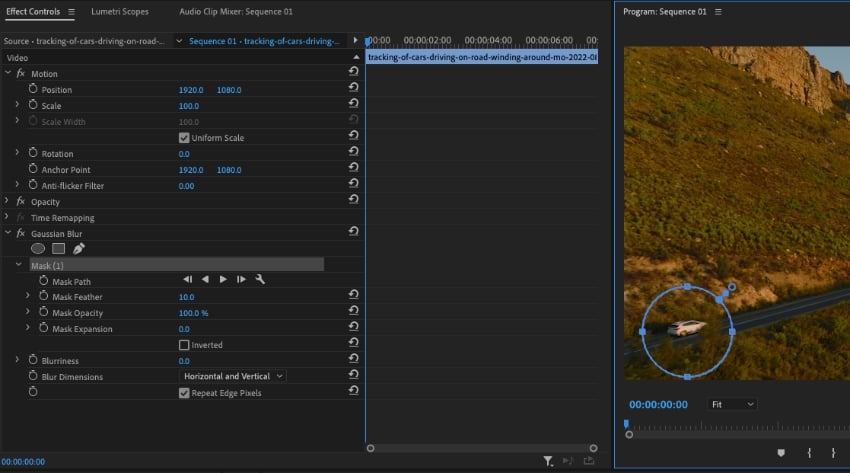Image resolution: width=850 pixels, height=473 pixels.
Task: Open the source clip selector dropdown arrow
Action: point(179,41)
